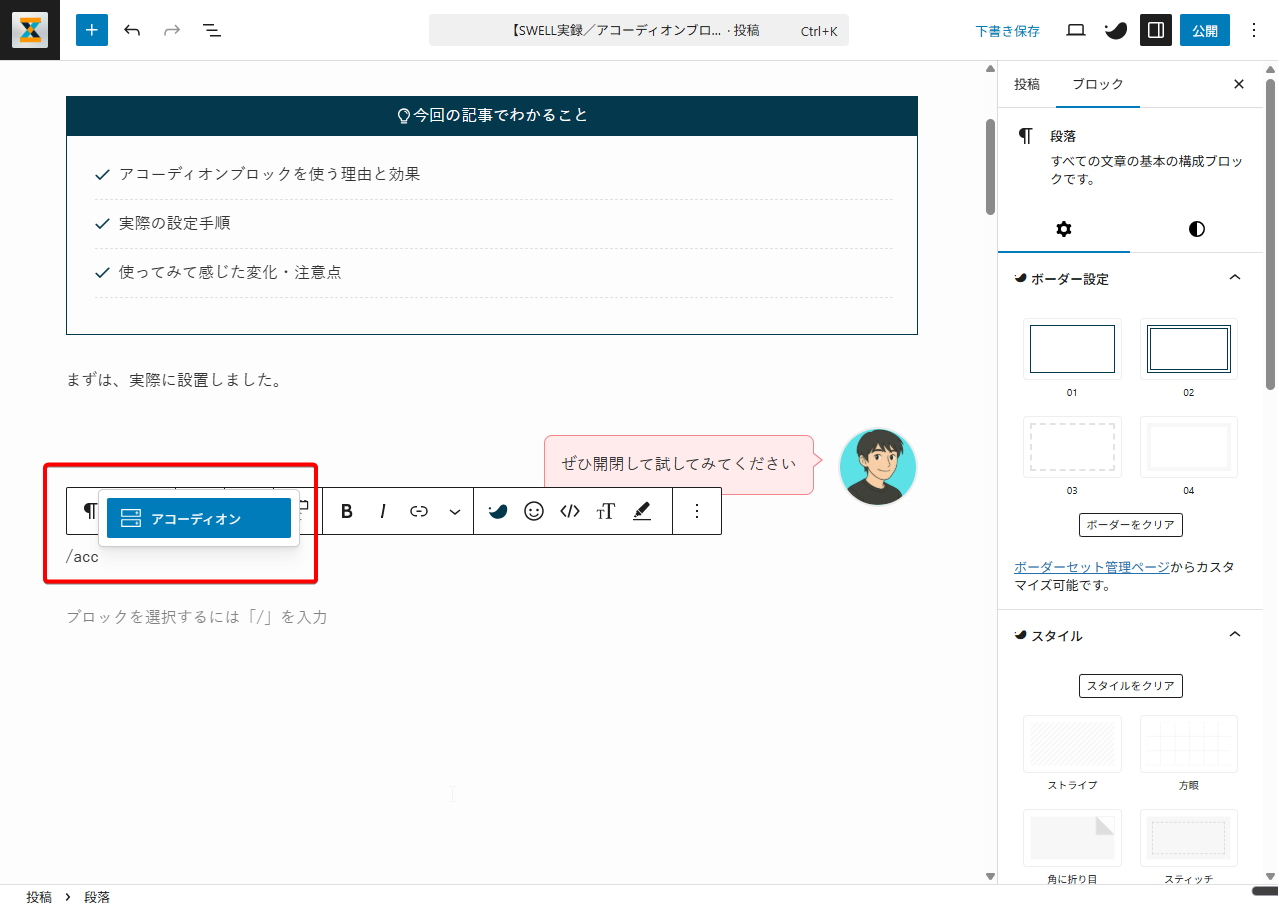The height and width of the screenshot is (909, 1278).
Task: Select the highlighter marker tool
Action: 642,511
